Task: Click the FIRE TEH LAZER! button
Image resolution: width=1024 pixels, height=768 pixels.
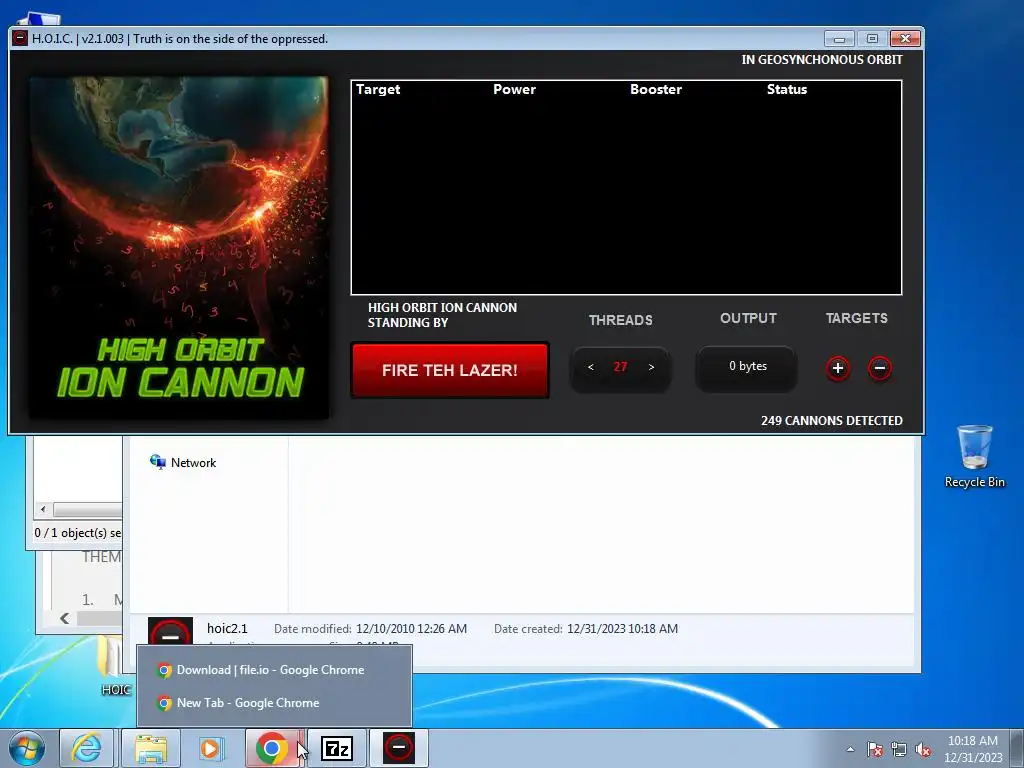Action: 449,370
